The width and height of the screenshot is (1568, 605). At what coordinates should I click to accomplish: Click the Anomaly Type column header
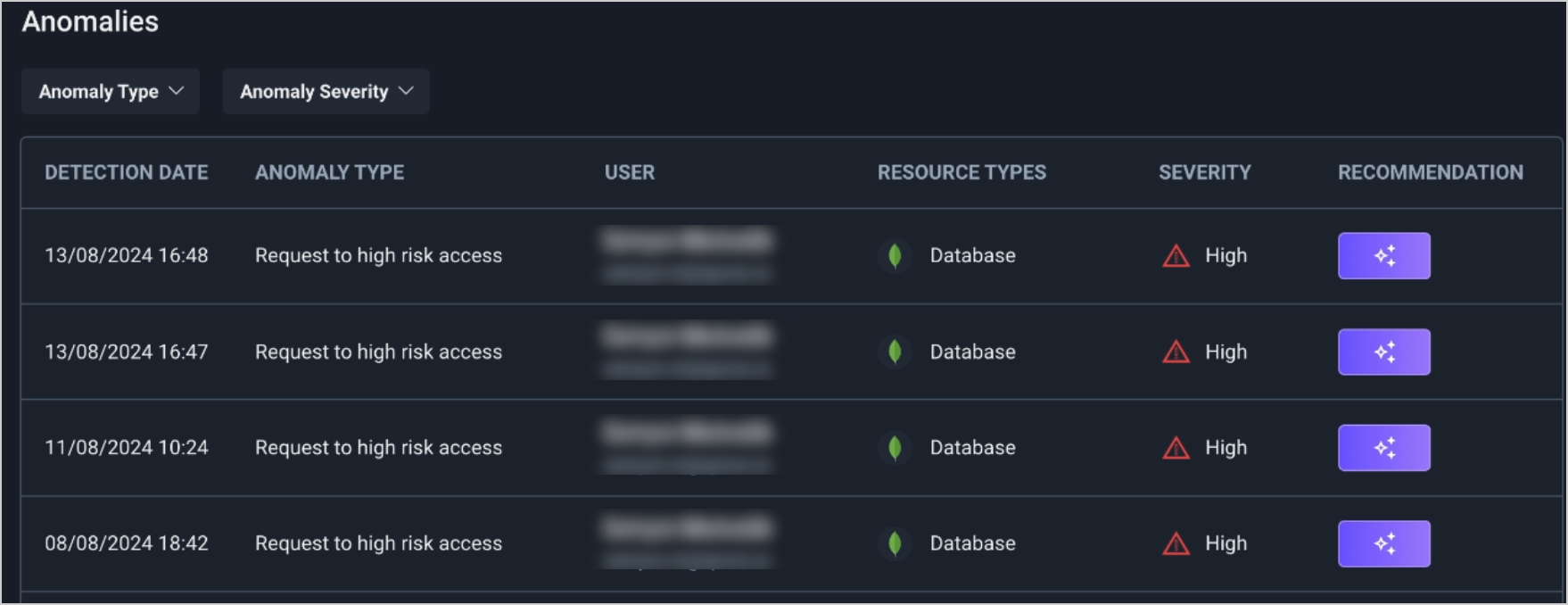329,172
